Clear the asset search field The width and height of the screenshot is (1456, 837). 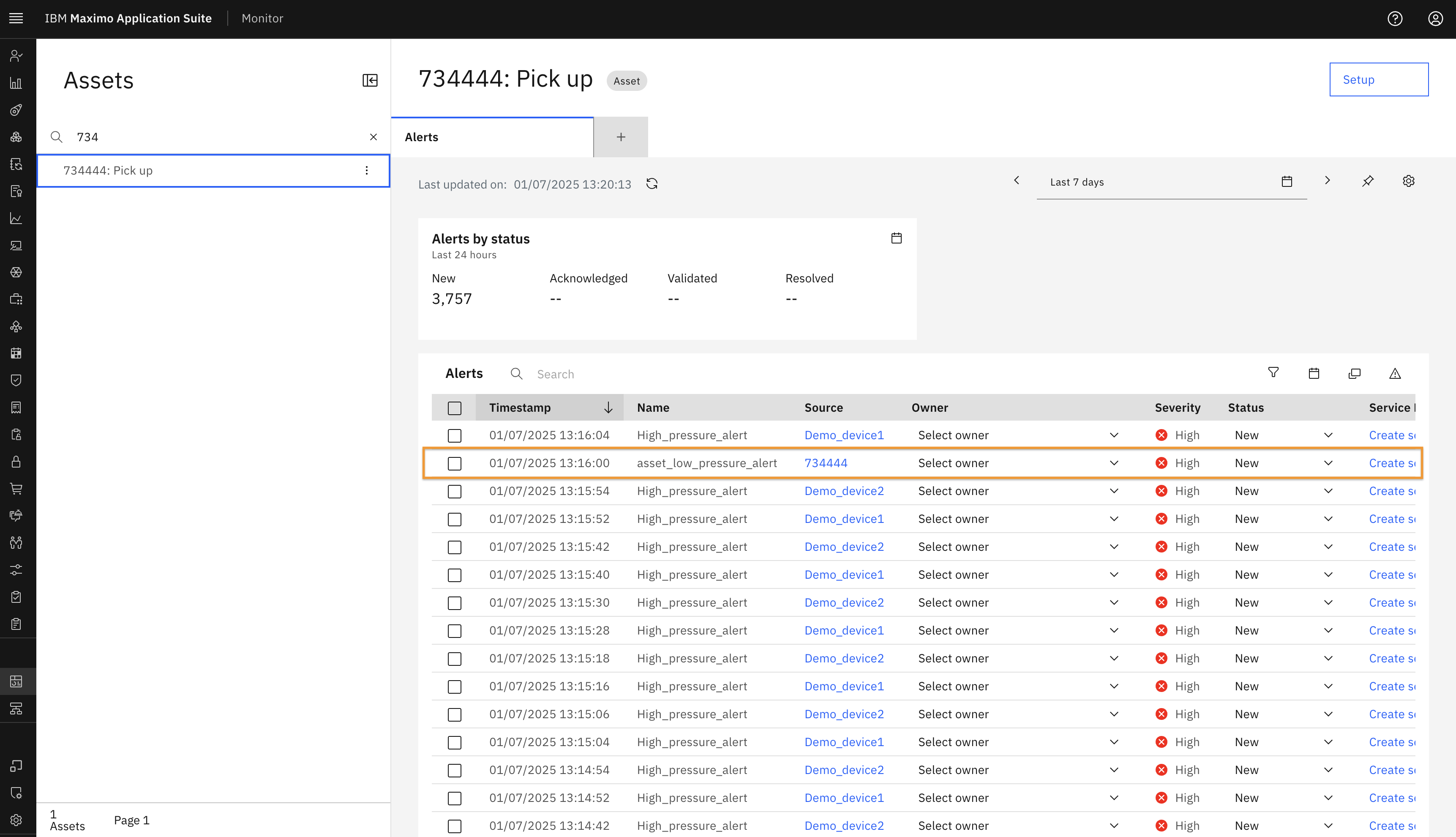click(x=374, y=137)
